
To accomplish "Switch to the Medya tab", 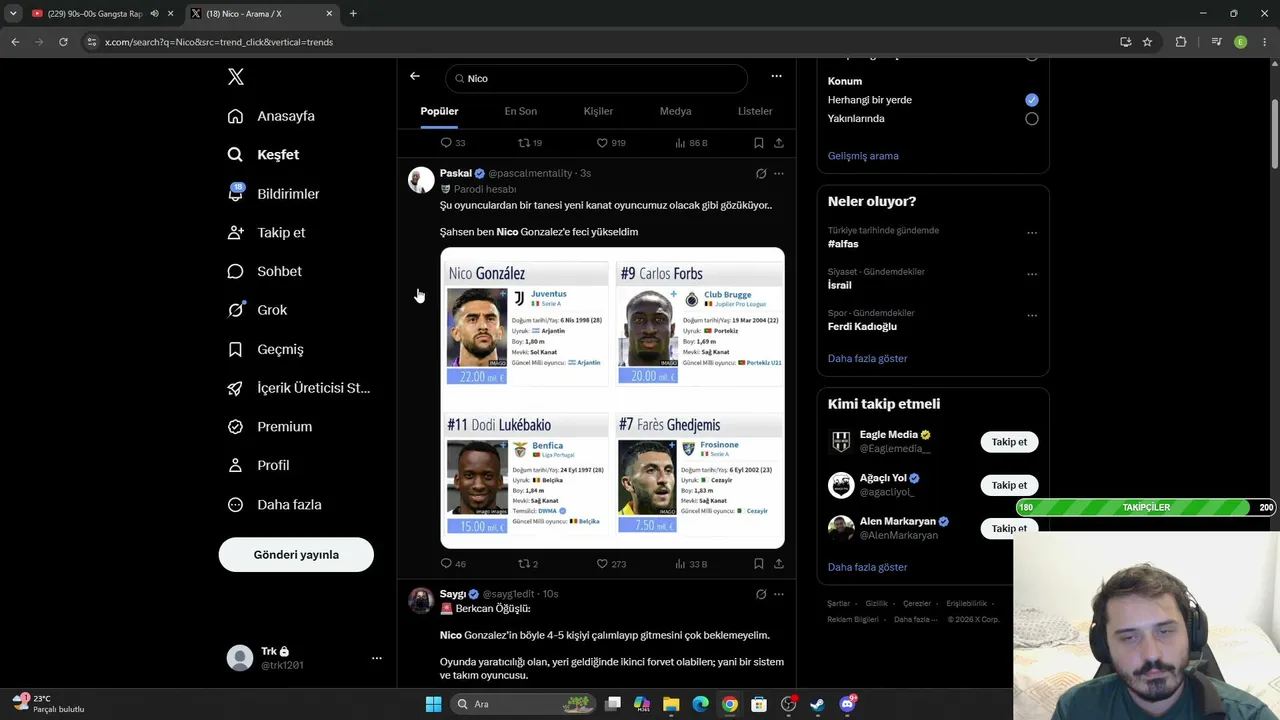I will tap(675, 111).
